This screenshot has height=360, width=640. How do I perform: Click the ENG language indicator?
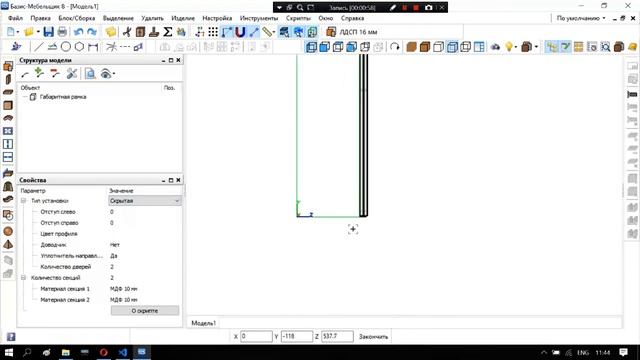(x=583, y=353)
